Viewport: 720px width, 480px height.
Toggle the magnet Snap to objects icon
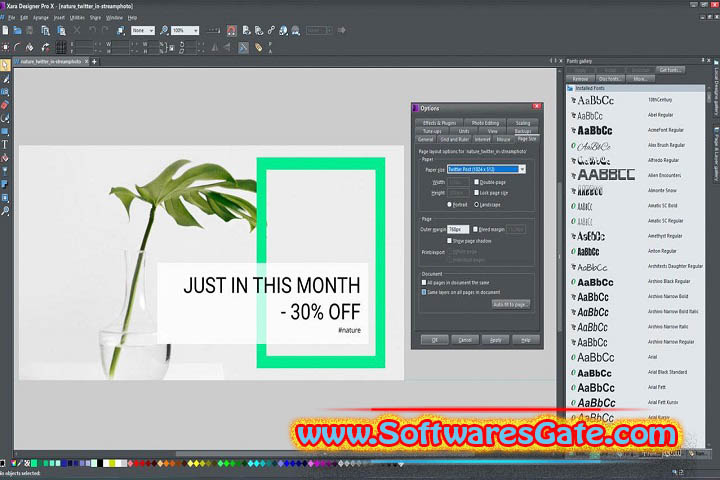[231, 30]
